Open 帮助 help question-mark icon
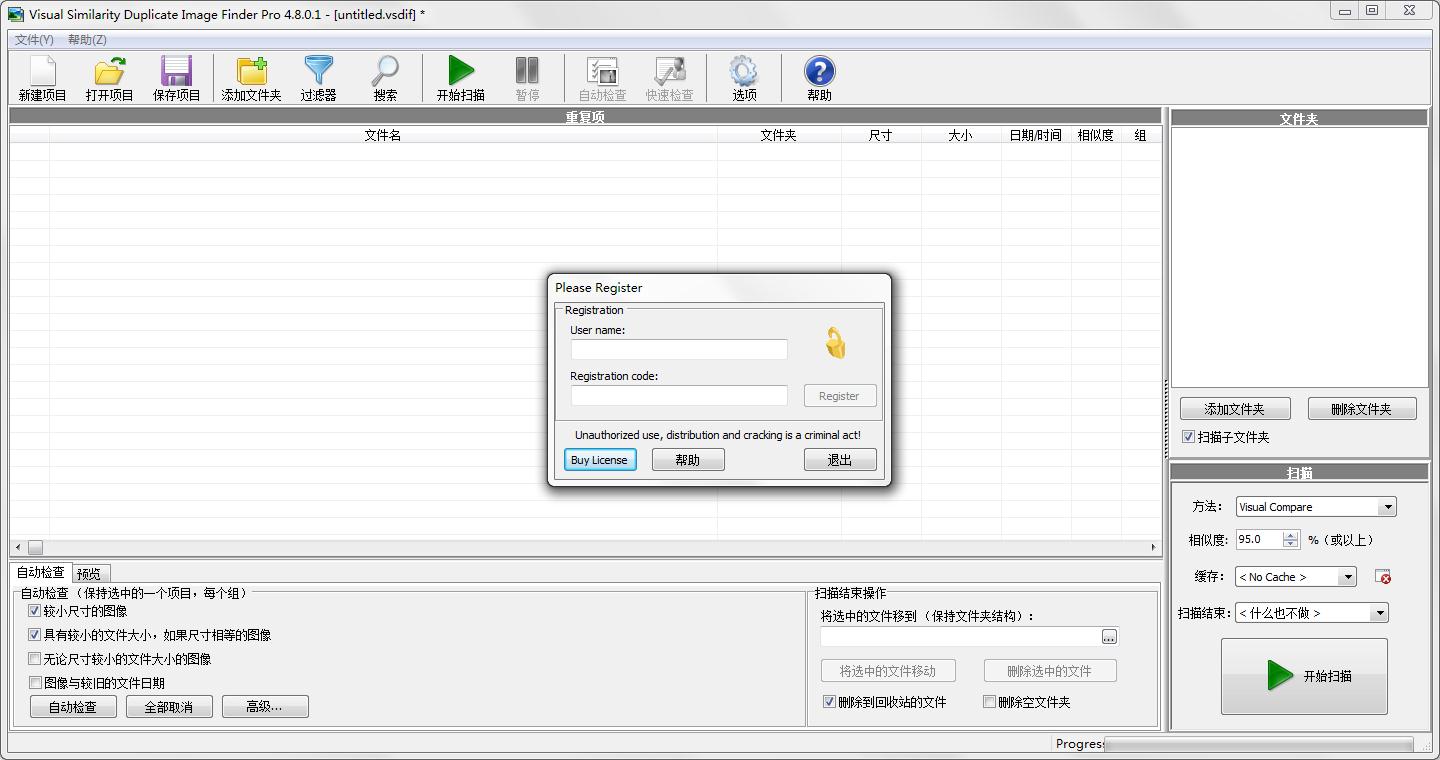The image size is (1440, 760). click(819, 78)
